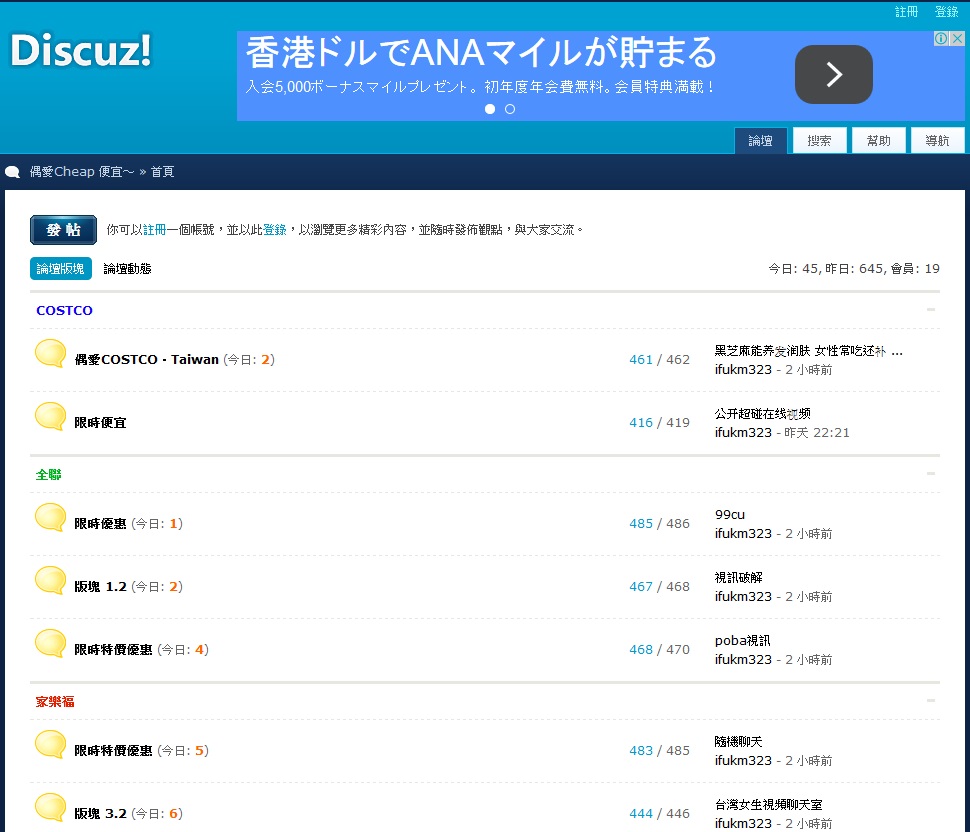Select the first ad carousel dot
Viewport: 970px width, 832px height.
point(490,109)
